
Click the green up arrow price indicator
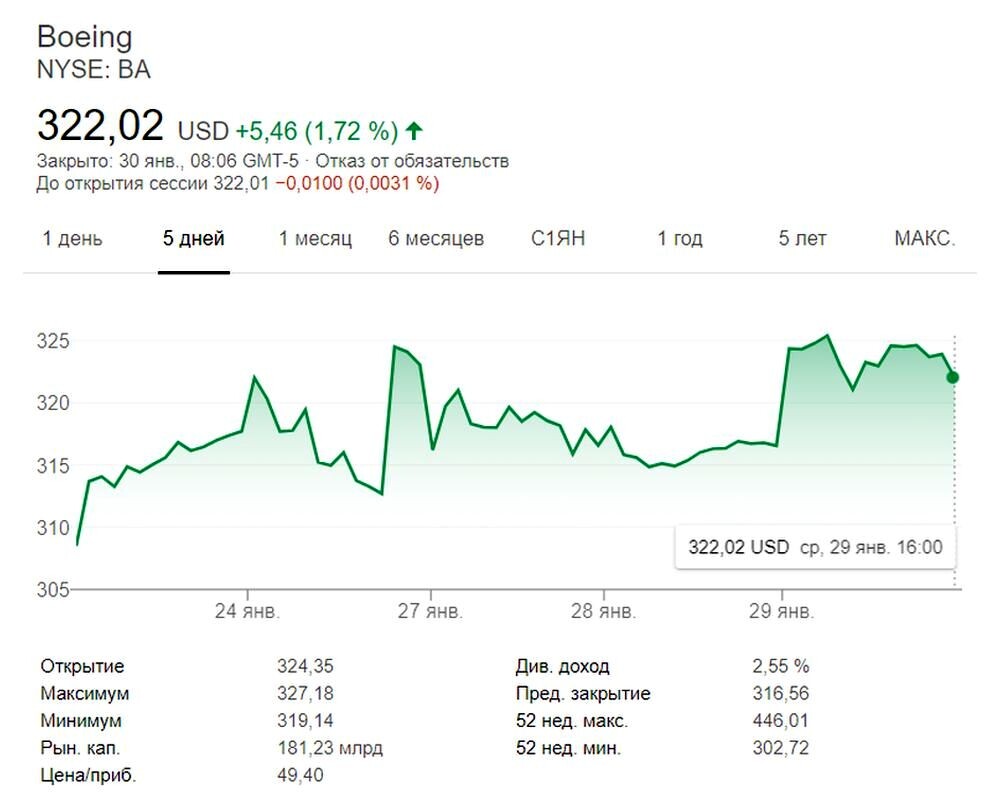click(x=415, y=131)
